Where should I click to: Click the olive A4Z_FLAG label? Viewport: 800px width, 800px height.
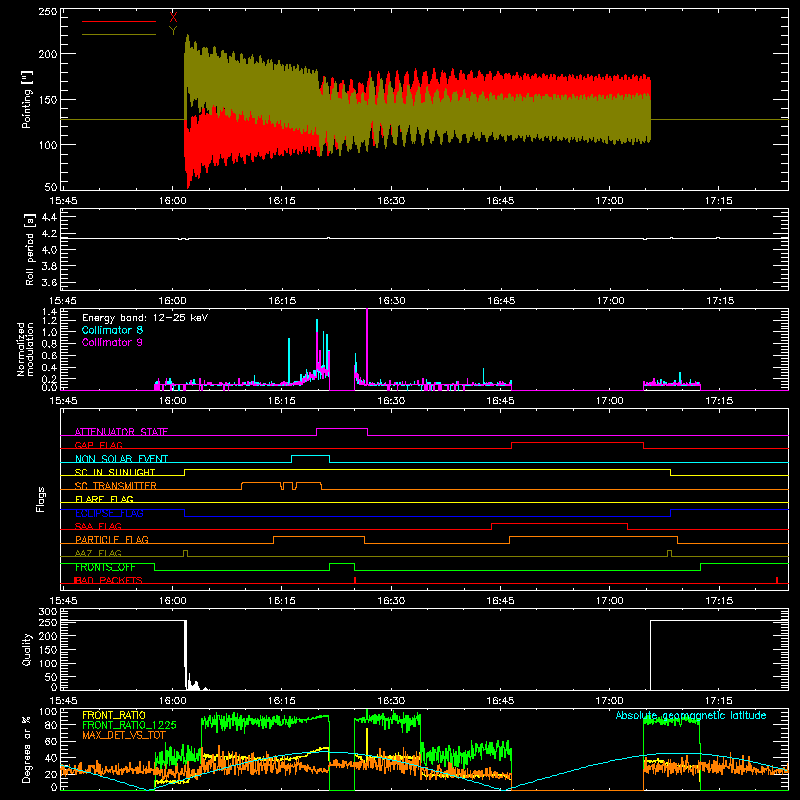[98, 553]
